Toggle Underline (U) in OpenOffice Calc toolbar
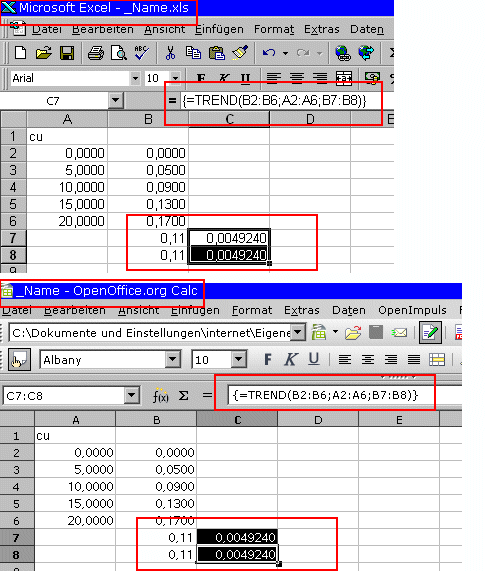This screenshot has height=571, width=485. (x=314, y=359)
